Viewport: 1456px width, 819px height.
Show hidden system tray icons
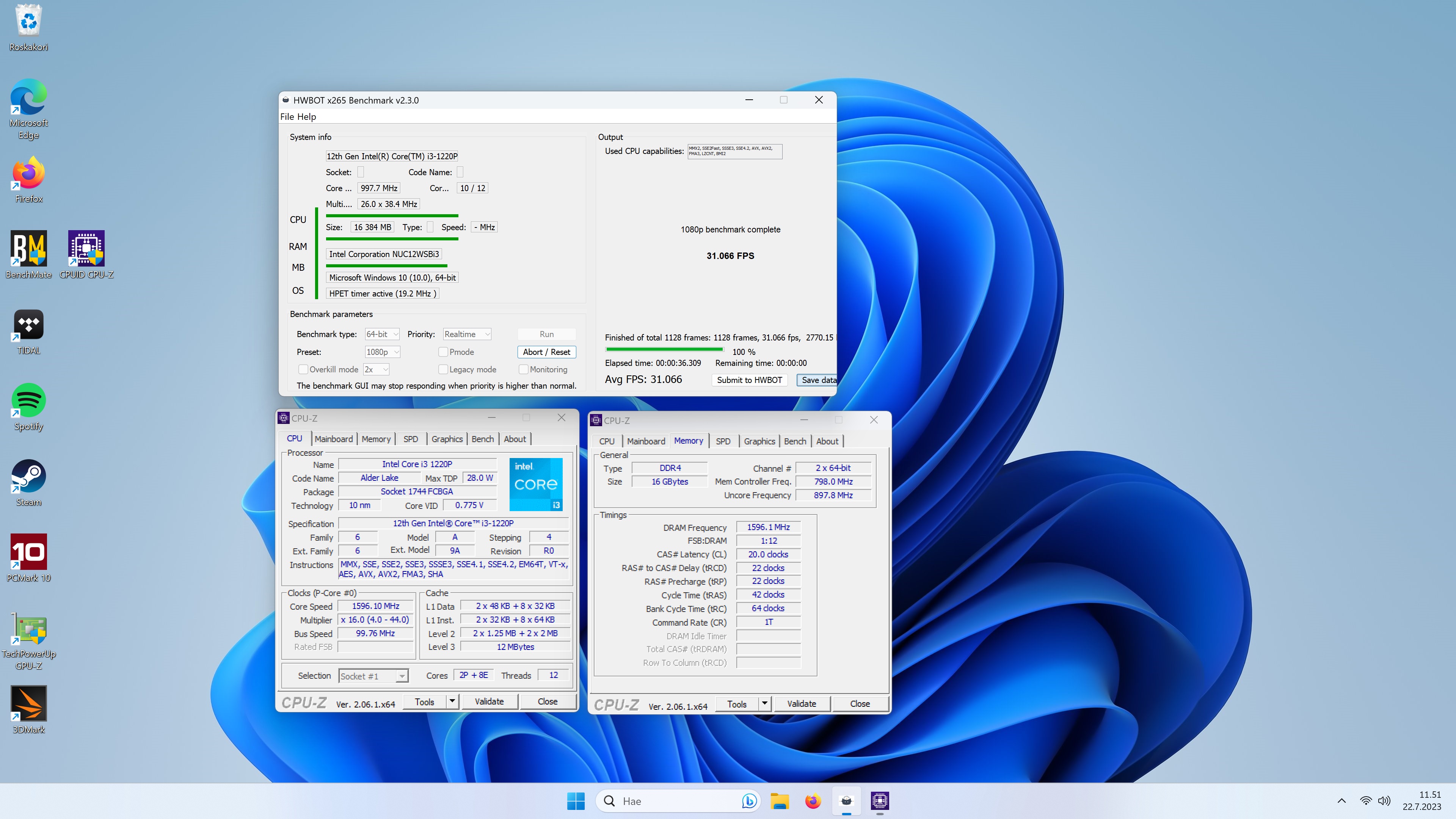tap(1341, 801)
